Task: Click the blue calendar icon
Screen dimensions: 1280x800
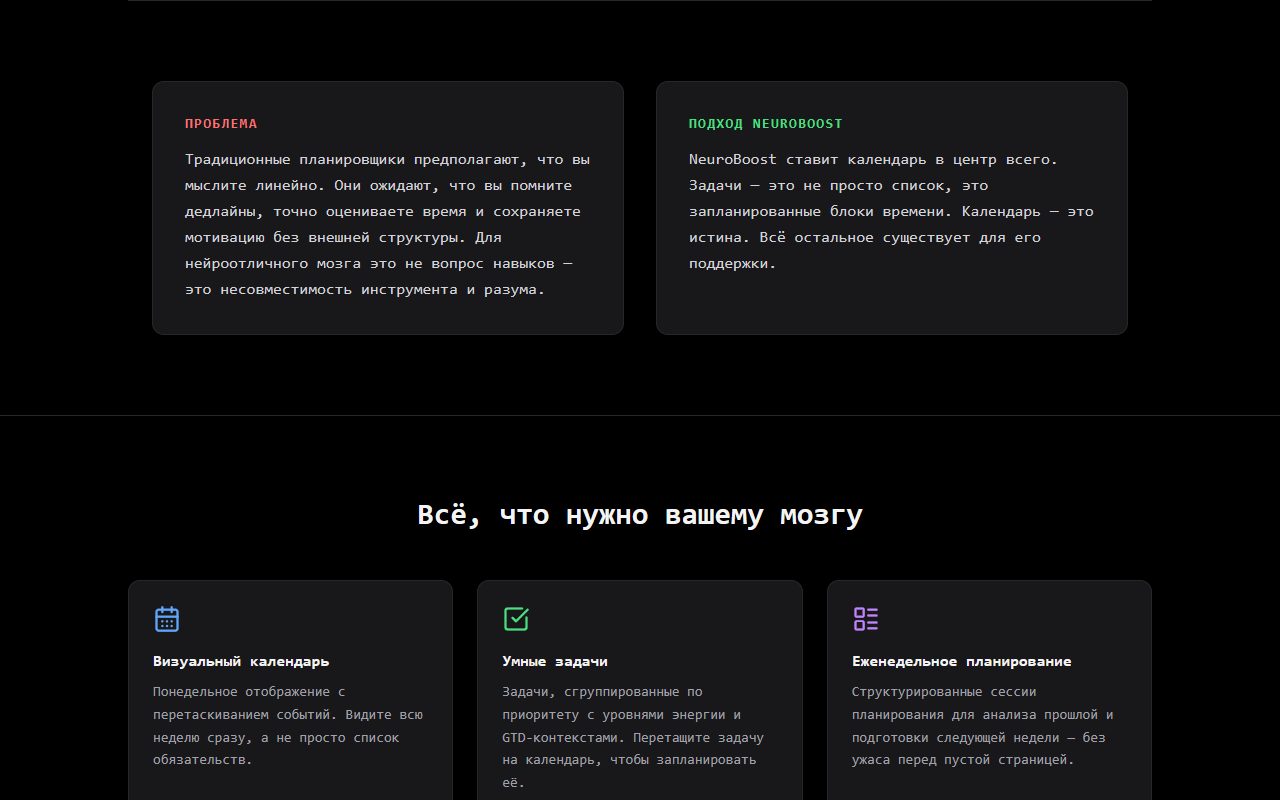Action: coord(167,619)
